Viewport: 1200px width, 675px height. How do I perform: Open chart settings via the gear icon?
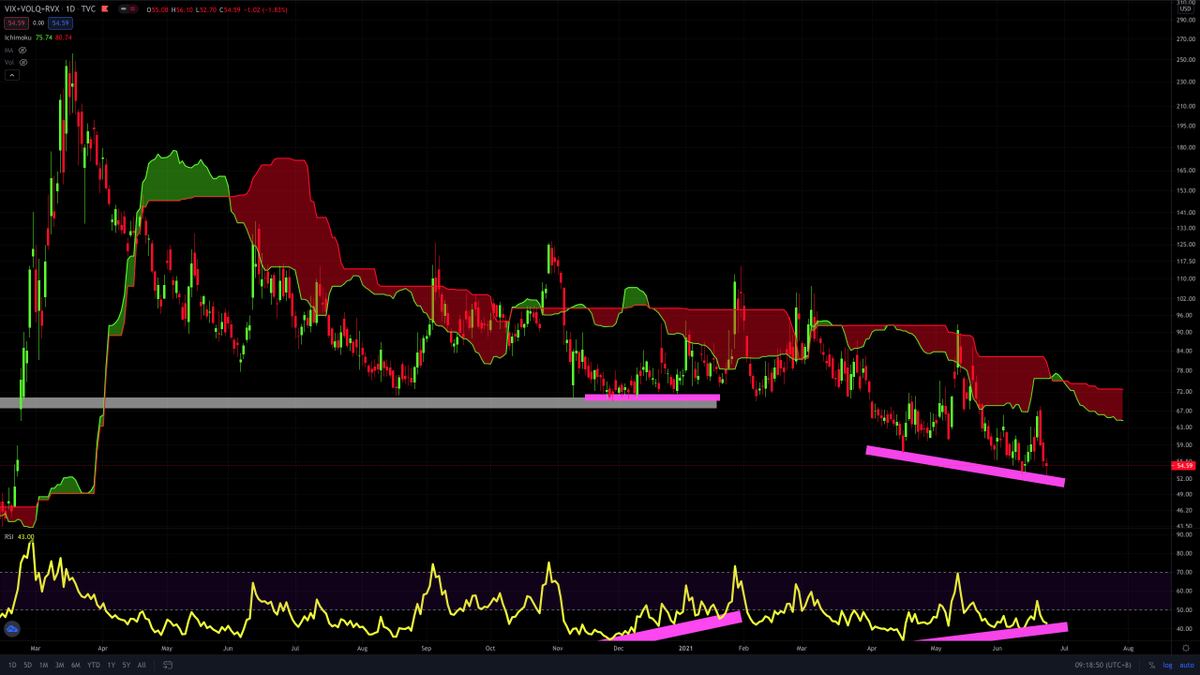[1185, 648]
